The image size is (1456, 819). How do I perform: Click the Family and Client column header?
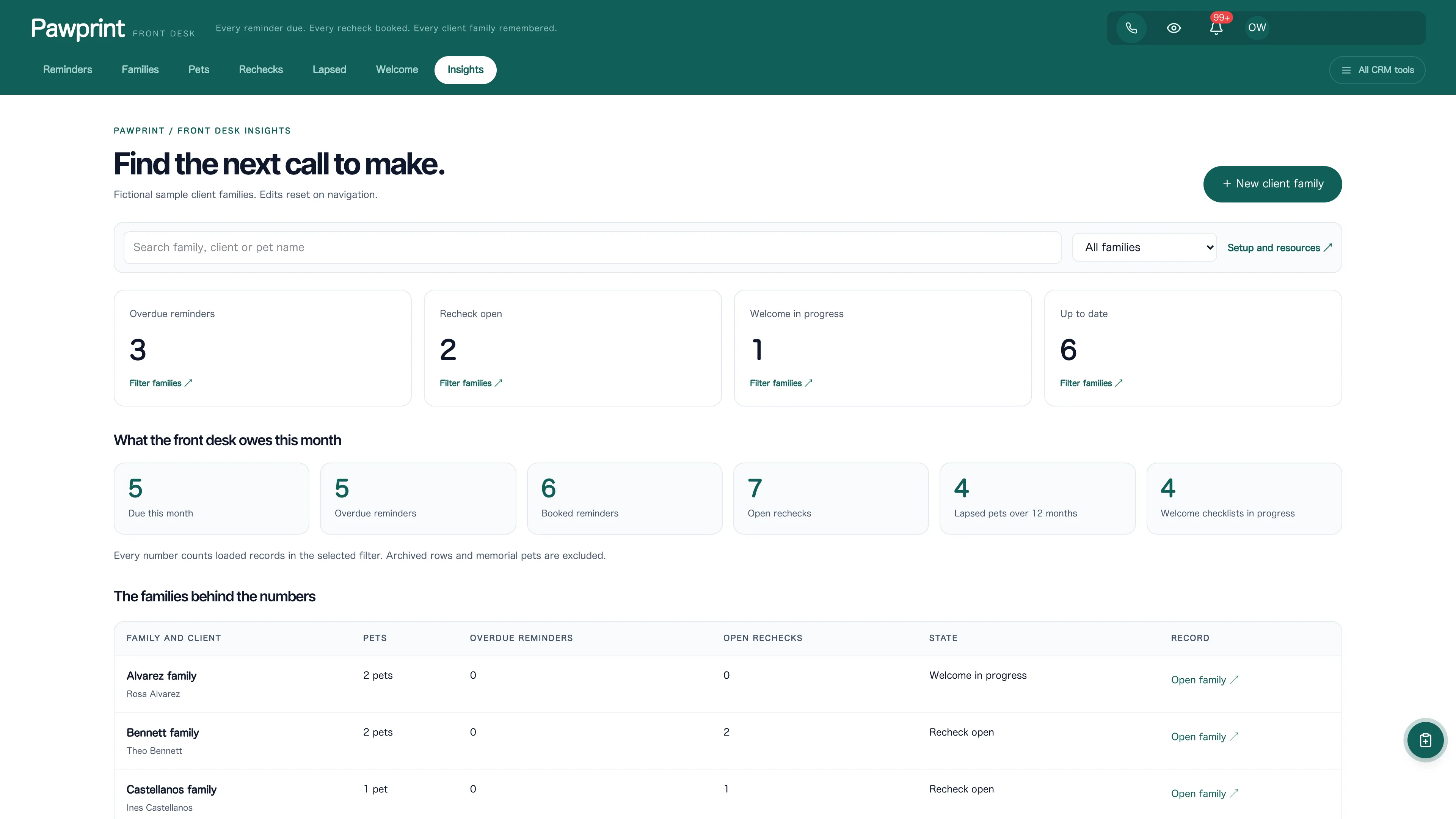(x=174, y=638)
